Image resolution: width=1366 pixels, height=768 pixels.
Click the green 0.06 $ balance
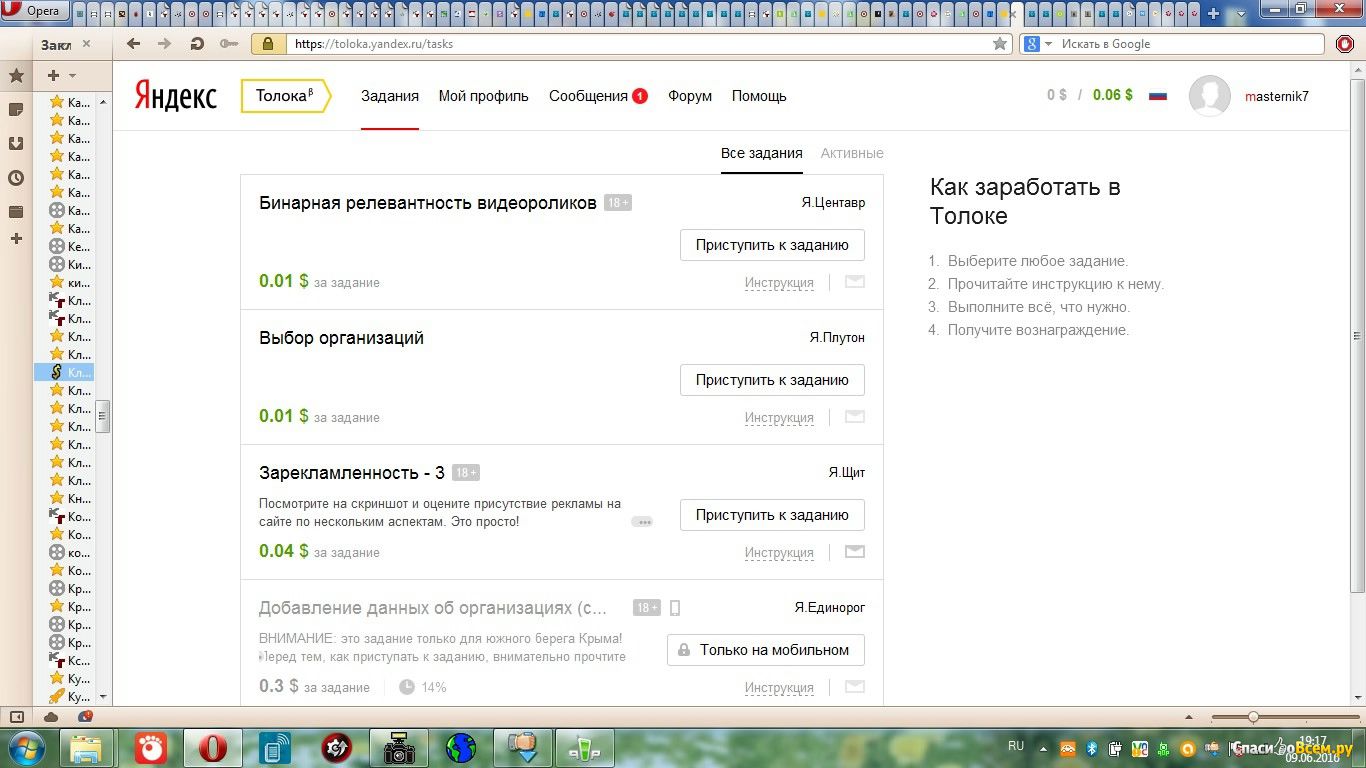point(1113,95)
